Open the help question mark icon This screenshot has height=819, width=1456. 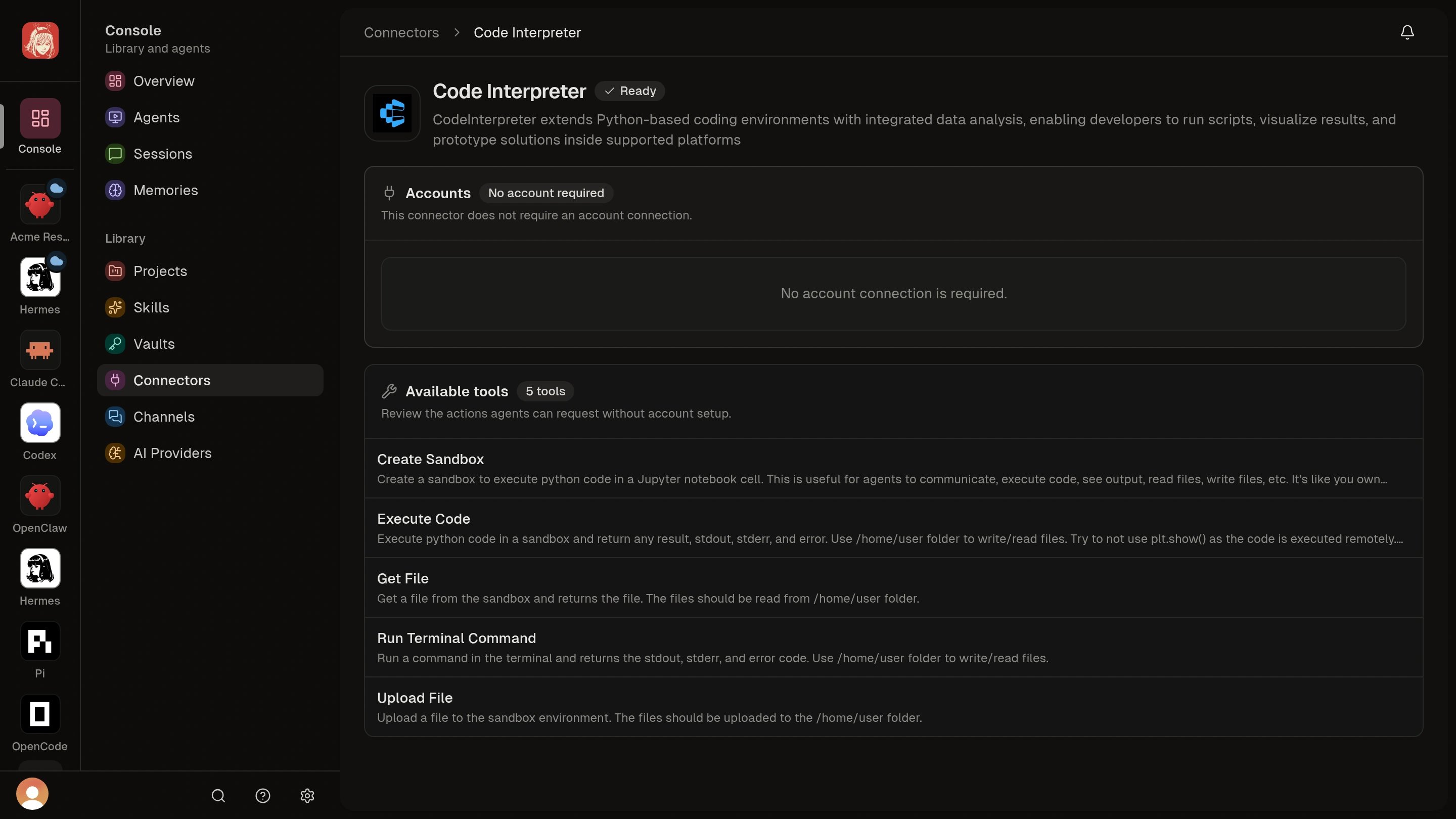[x=263, y=795]
